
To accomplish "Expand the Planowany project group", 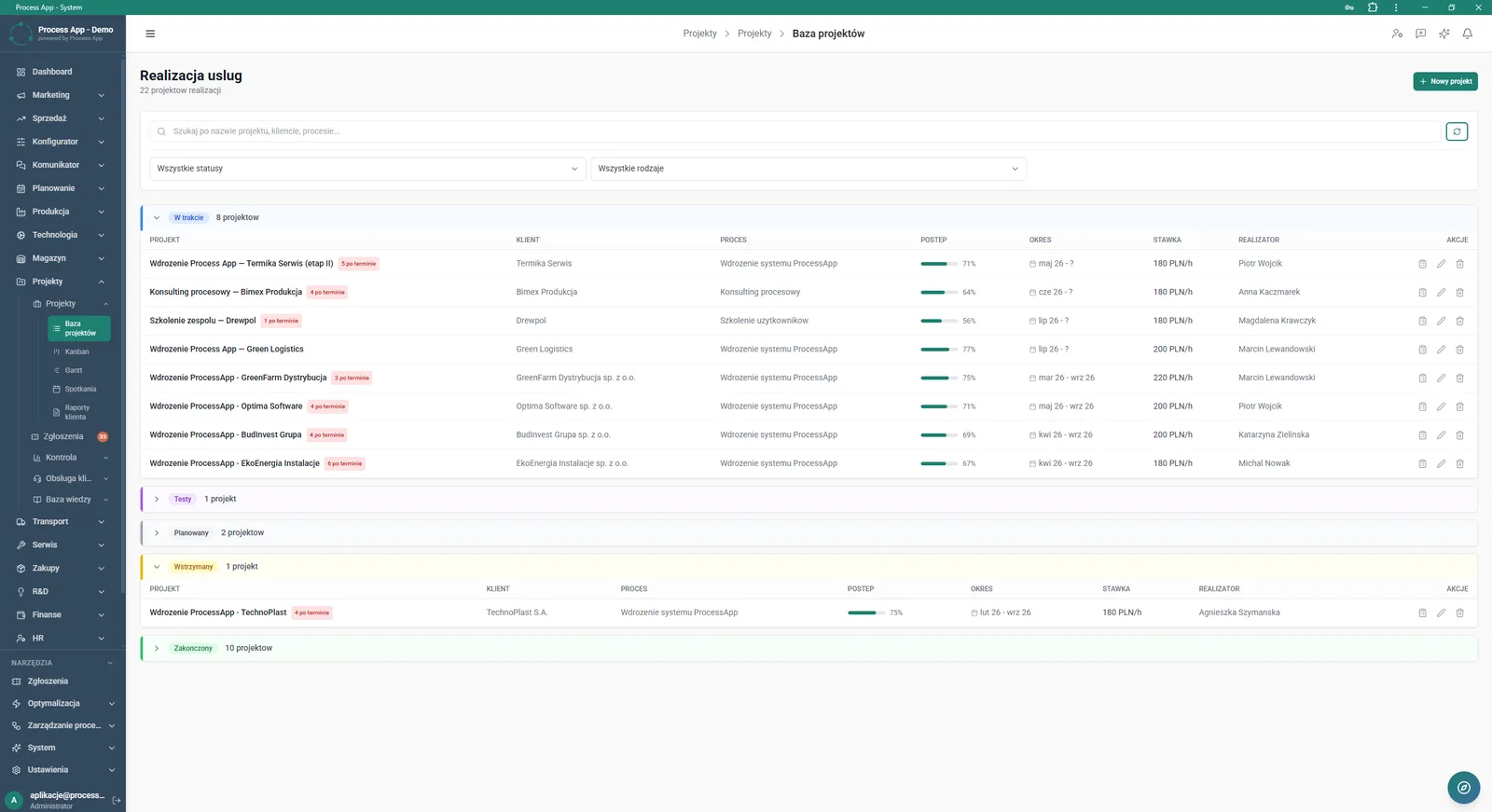I will click(157, 533).
